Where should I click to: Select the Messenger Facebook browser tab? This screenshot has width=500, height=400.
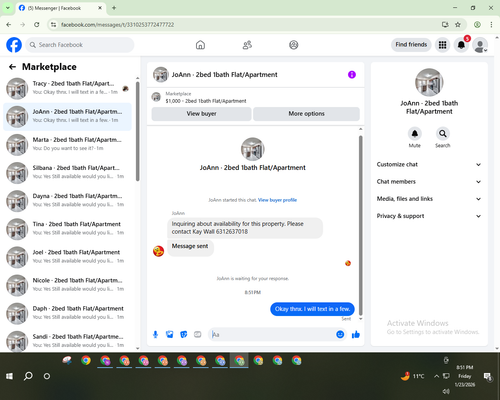[60, 8]
